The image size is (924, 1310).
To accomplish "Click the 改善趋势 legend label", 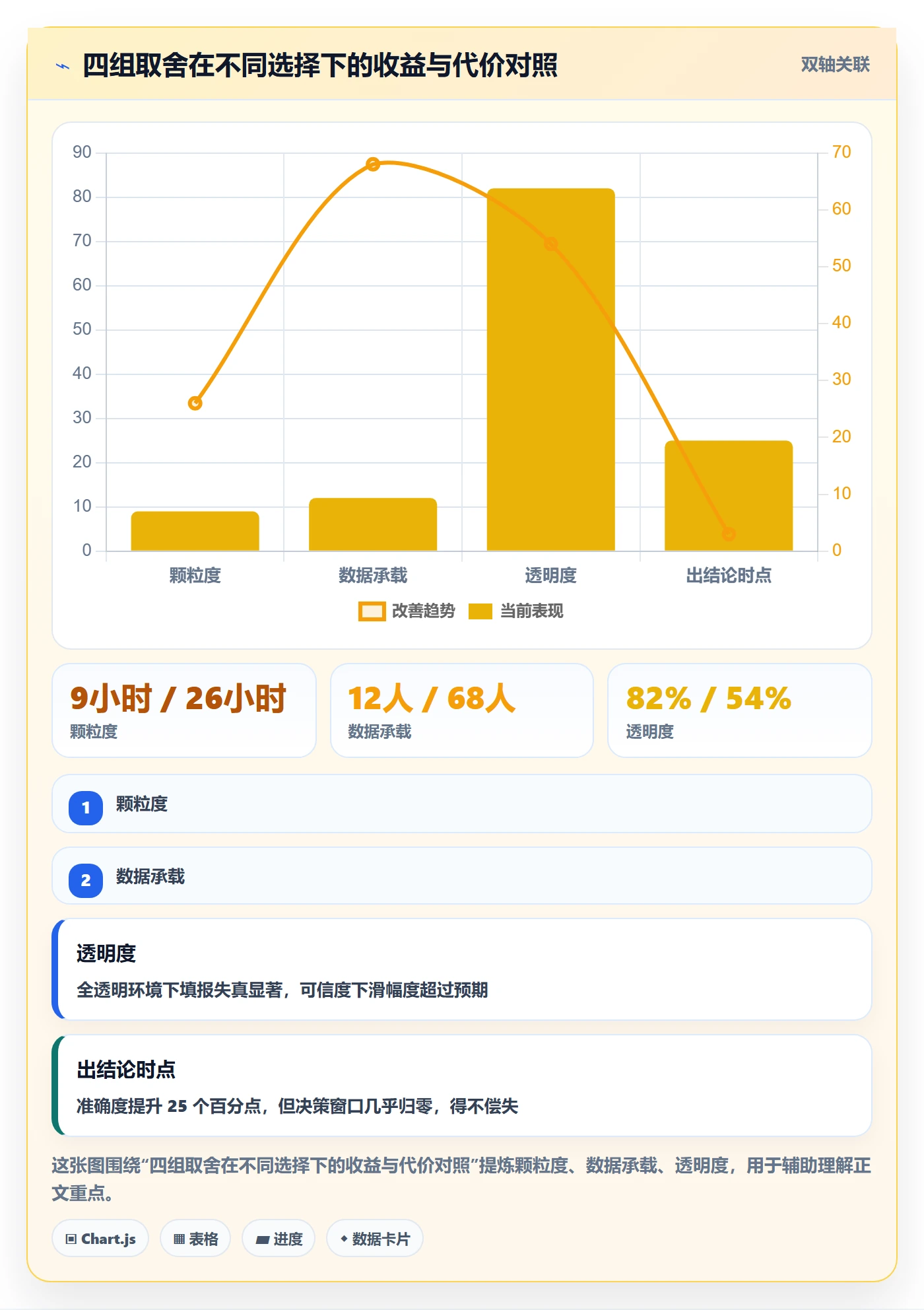I will 423,611.
